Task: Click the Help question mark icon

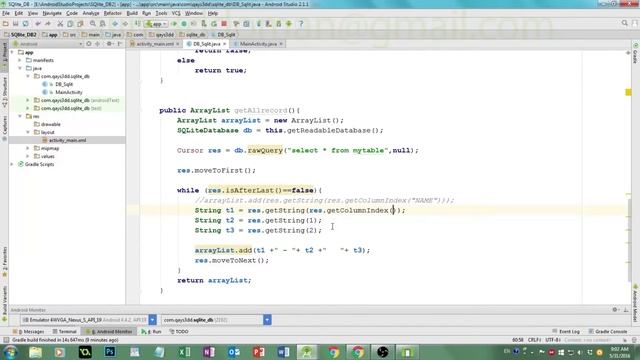Action: [x=301, y=24]
